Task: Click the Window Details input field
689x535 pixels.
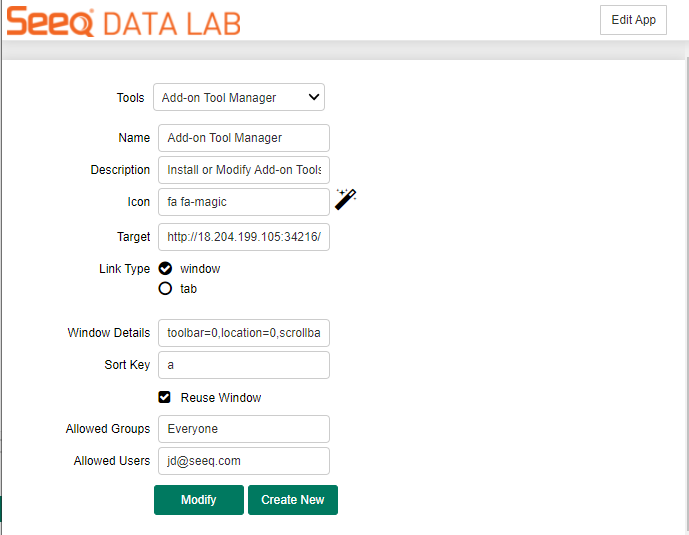Action: click(x=243, y=333)
